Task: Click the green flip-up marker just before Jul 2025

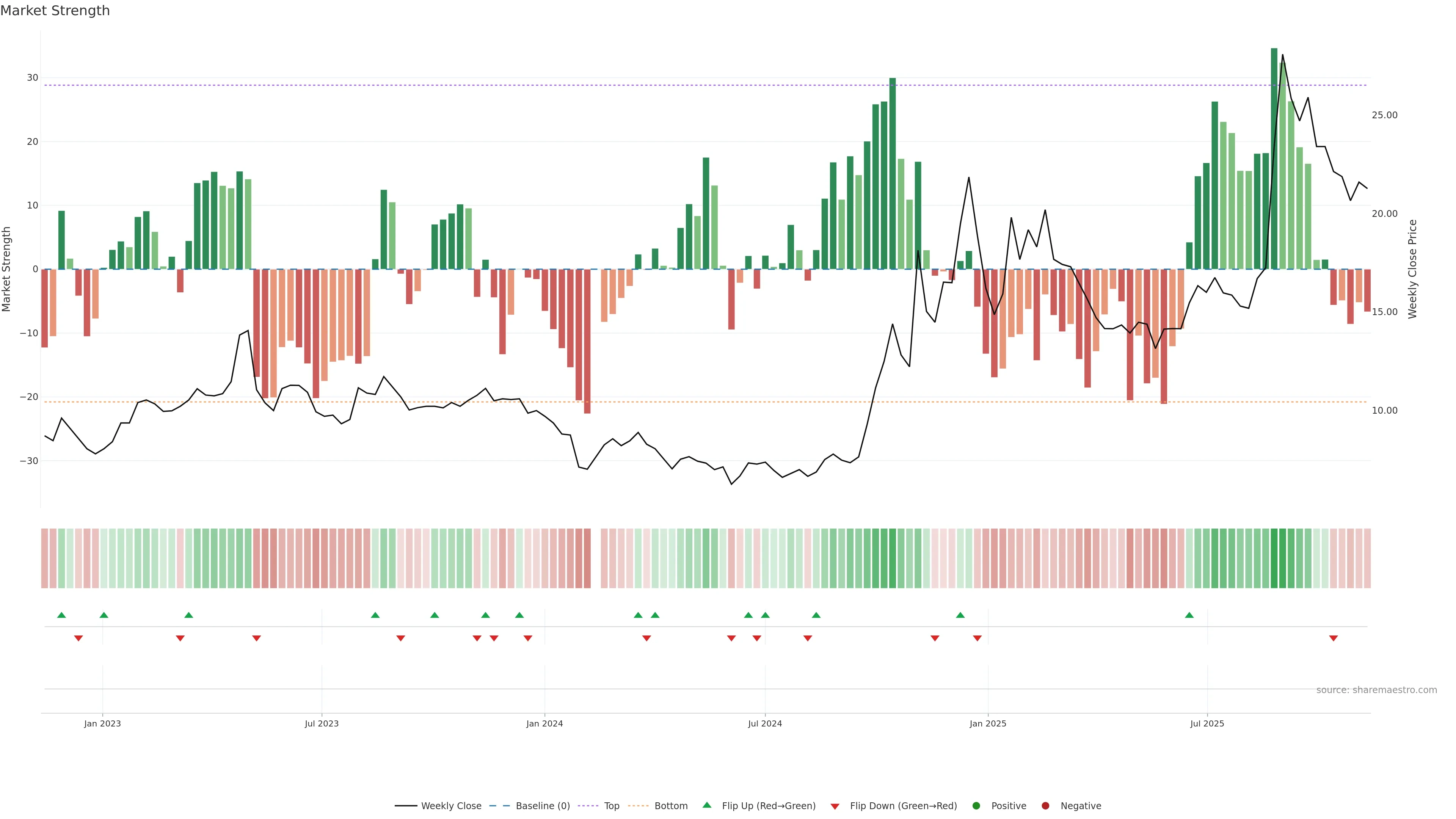Action: (1189, 615)
